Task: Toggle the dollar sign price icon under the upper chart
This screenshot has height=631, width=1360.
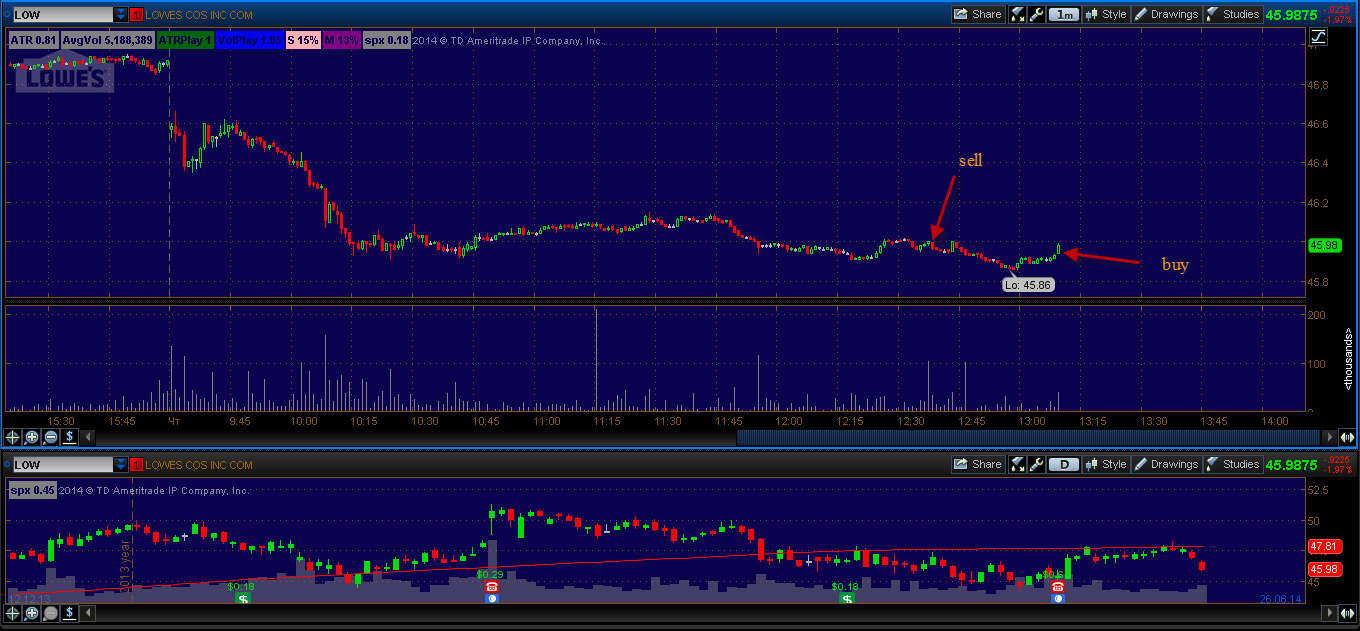Action: (x=70, y=437)
